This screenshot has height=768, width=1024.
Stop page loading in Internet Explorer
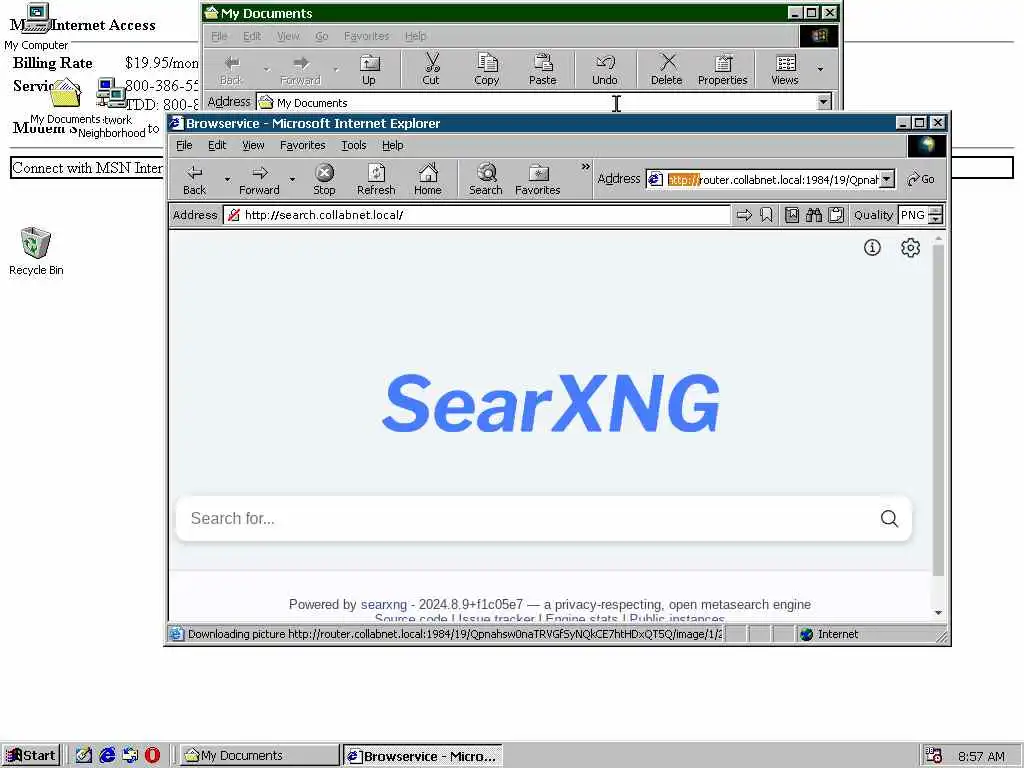(x=324, y=180)
